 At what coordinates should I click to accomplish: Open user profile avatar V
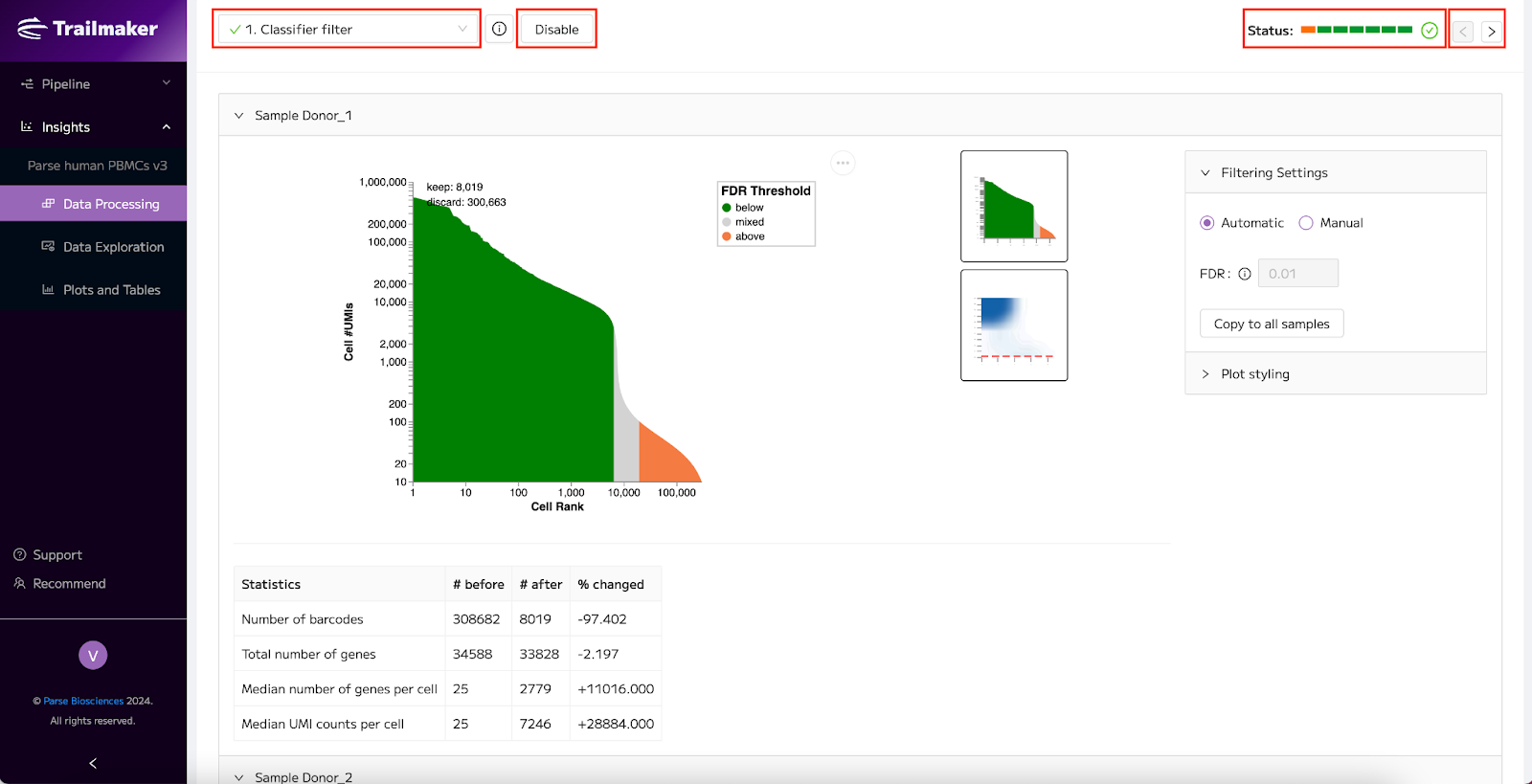[93, 656]
